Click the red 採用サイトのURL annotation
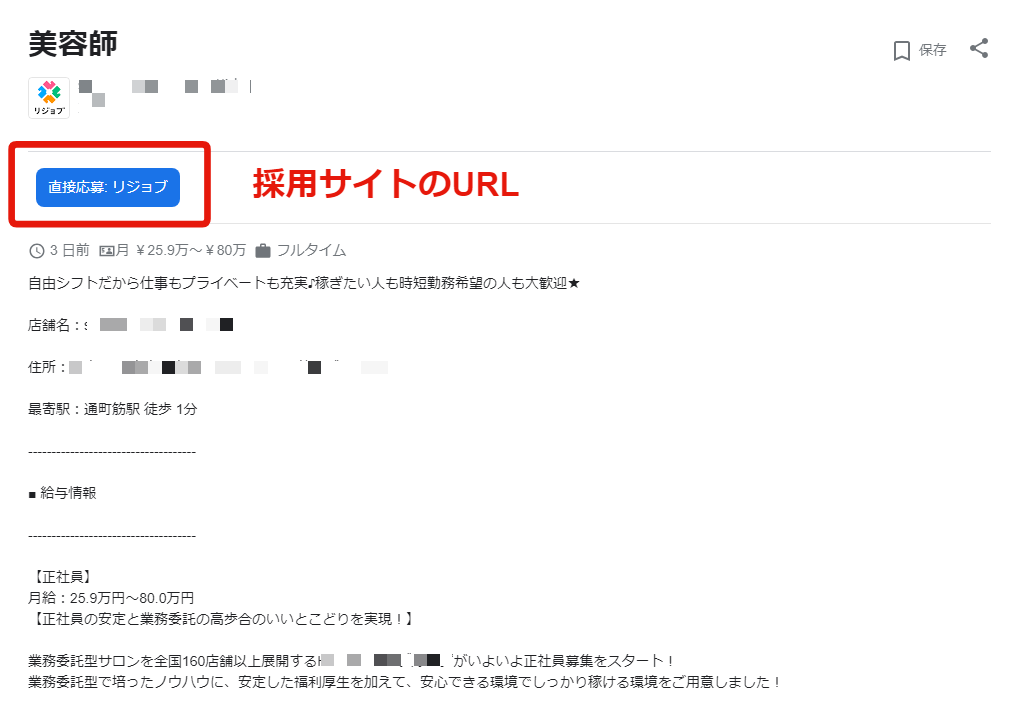The image size is (1010, 702). [386, 184]
